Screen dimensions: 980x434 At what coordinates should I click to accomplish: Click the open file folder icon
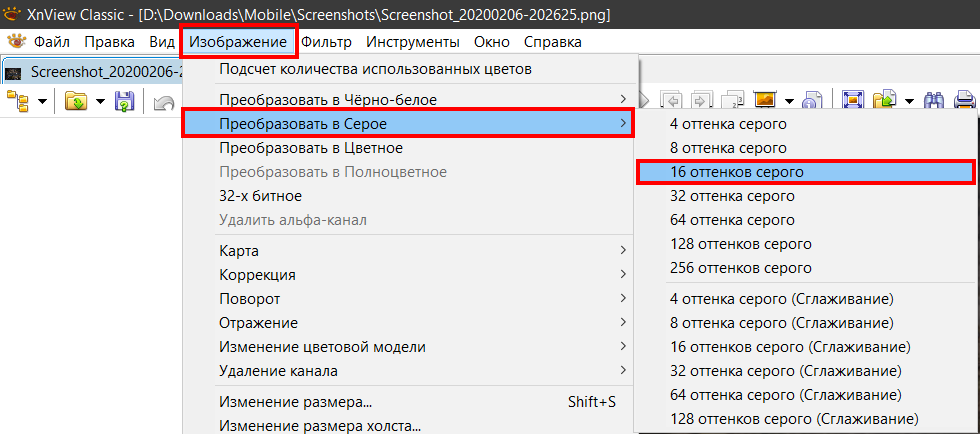pos(76,100)
